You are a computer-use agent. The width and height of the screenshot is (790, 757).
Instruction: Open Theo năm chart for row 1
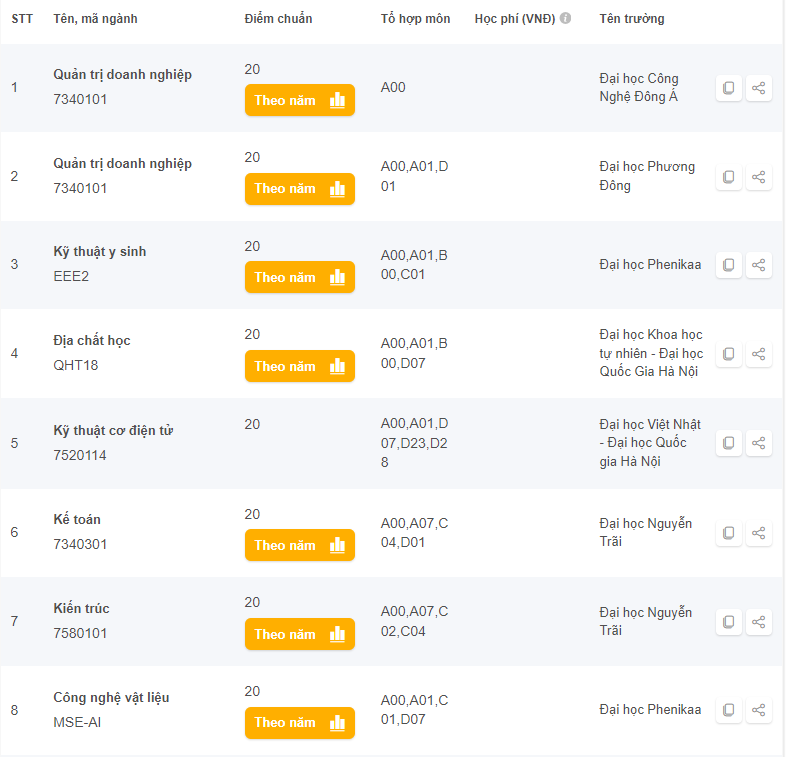tap(300, 100)
